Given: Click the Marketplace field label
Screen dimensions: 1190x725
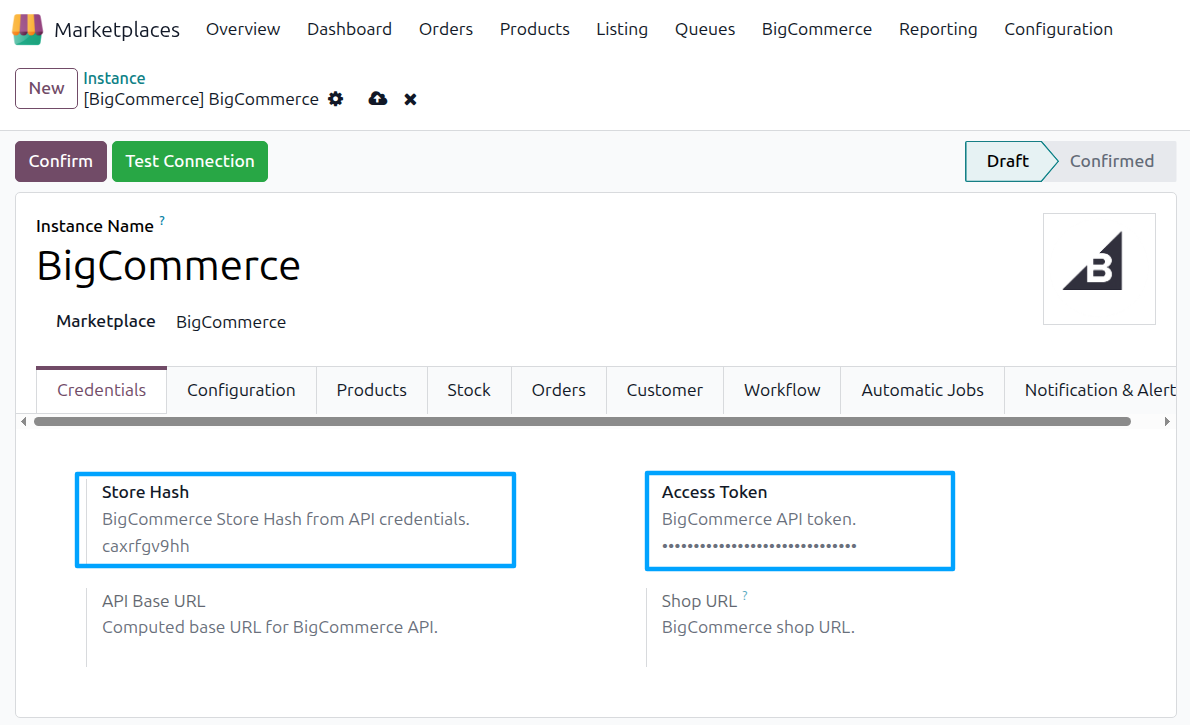Looking at the screenshot, I should coord(105,321).
